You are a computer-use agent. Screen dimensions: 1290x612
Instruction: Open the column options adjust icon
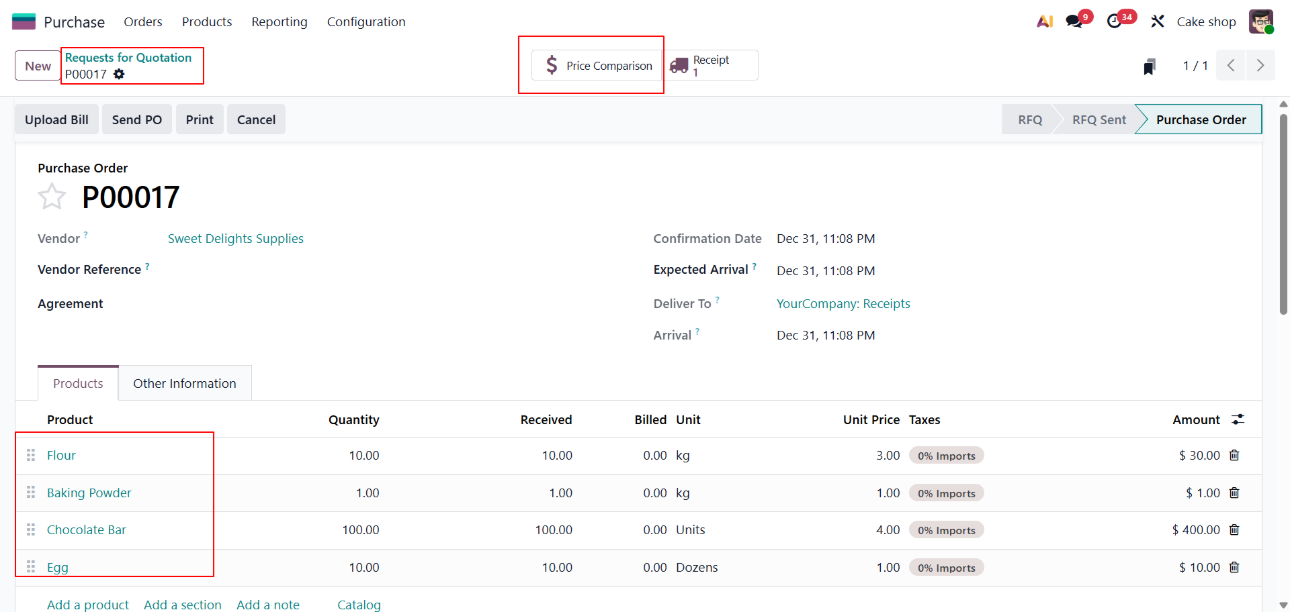1238,420
